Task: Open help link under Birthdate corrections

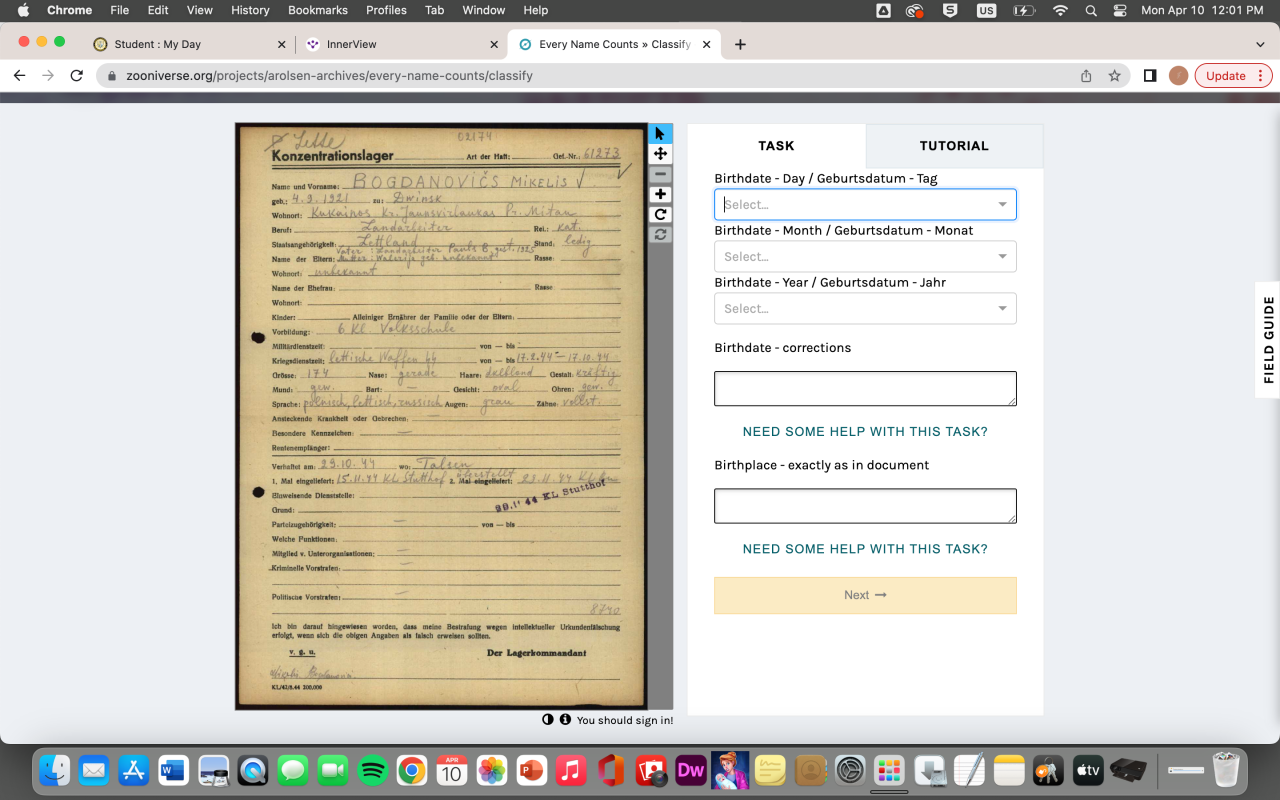Action: click(865, 432)
